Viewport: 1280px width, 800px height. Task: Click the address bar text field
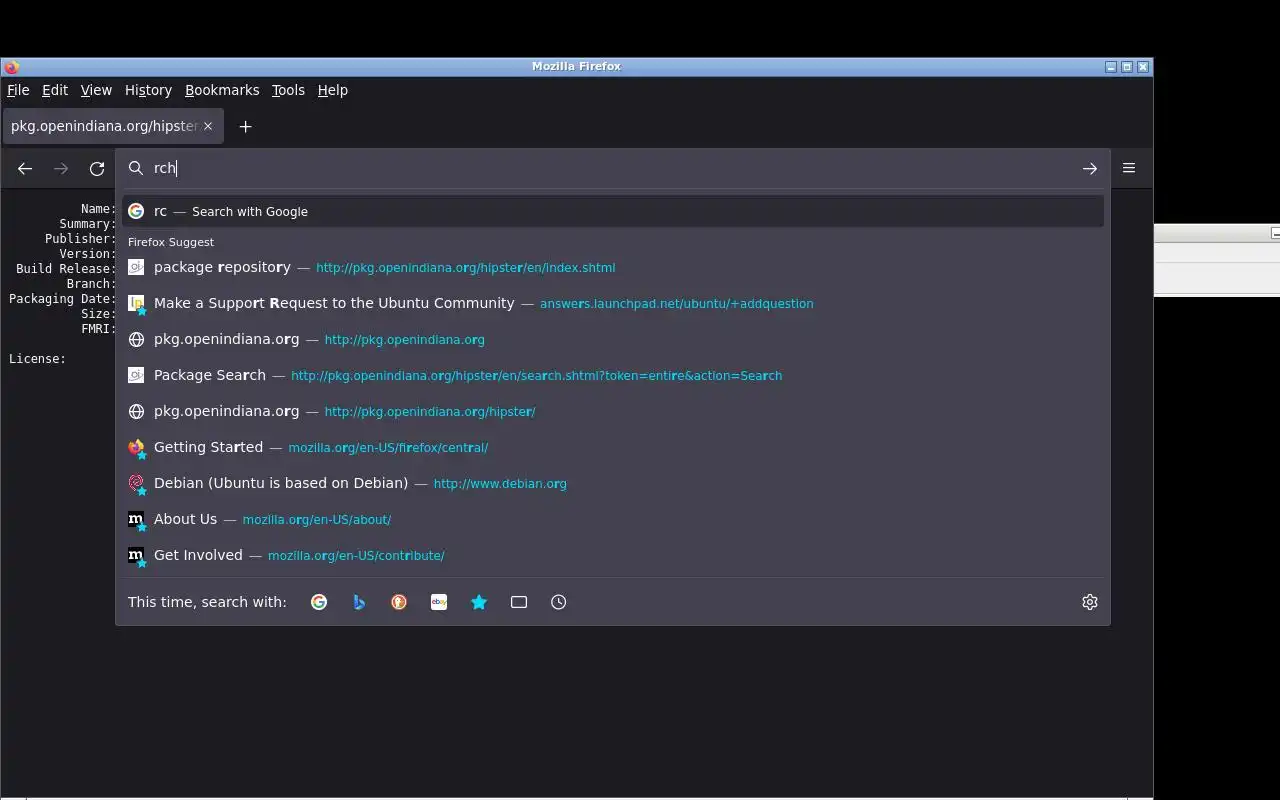(x=612, y=168)
